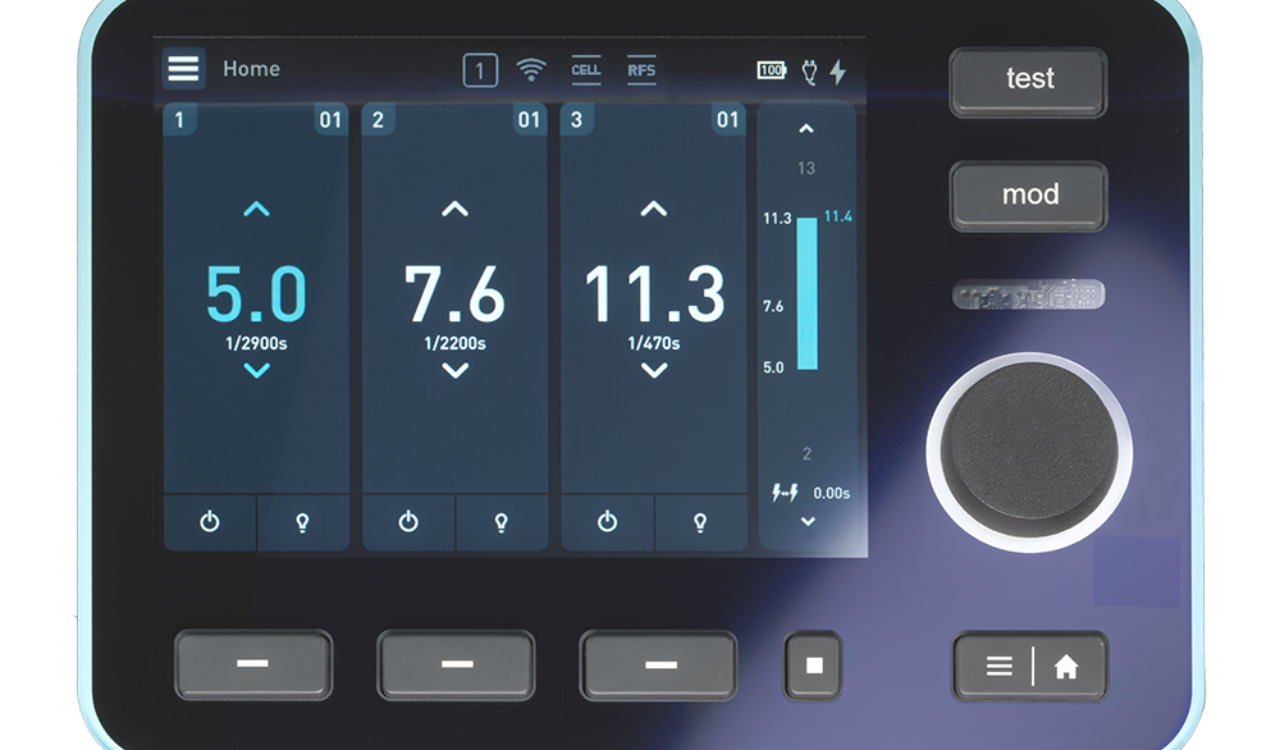Image resolution: width=1280 pixels, height=750 pixels.
Task: Select the group 3 number badge
Action: tap(577, 120)
